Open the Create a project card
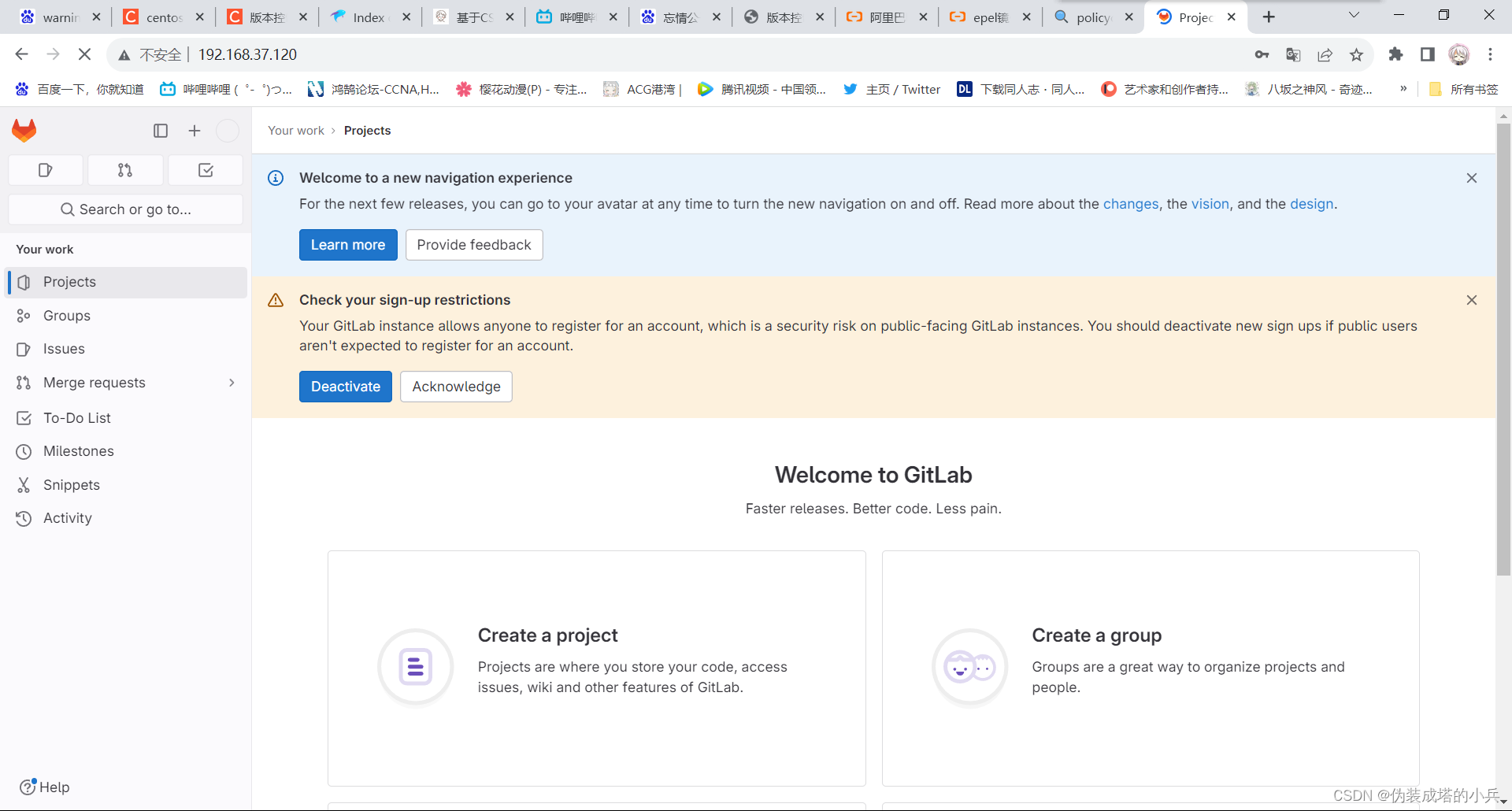 tap(597, 668)
